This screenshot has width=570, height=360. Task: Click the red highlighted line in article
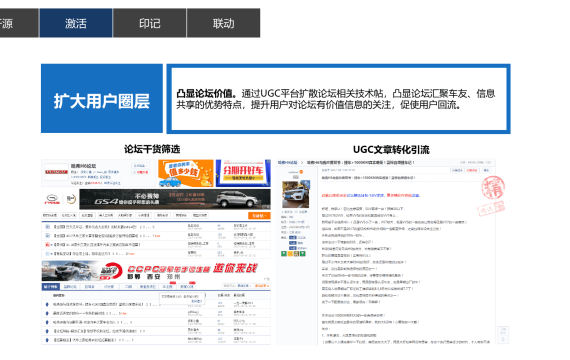click(x=370, y=195)
